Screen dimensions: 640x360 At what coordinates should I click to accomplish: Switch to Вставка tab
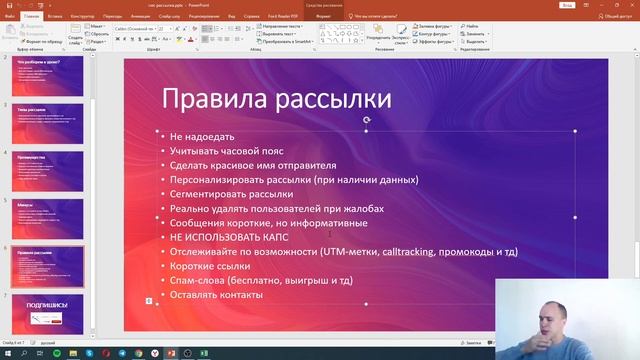click(x=55, y=16)
